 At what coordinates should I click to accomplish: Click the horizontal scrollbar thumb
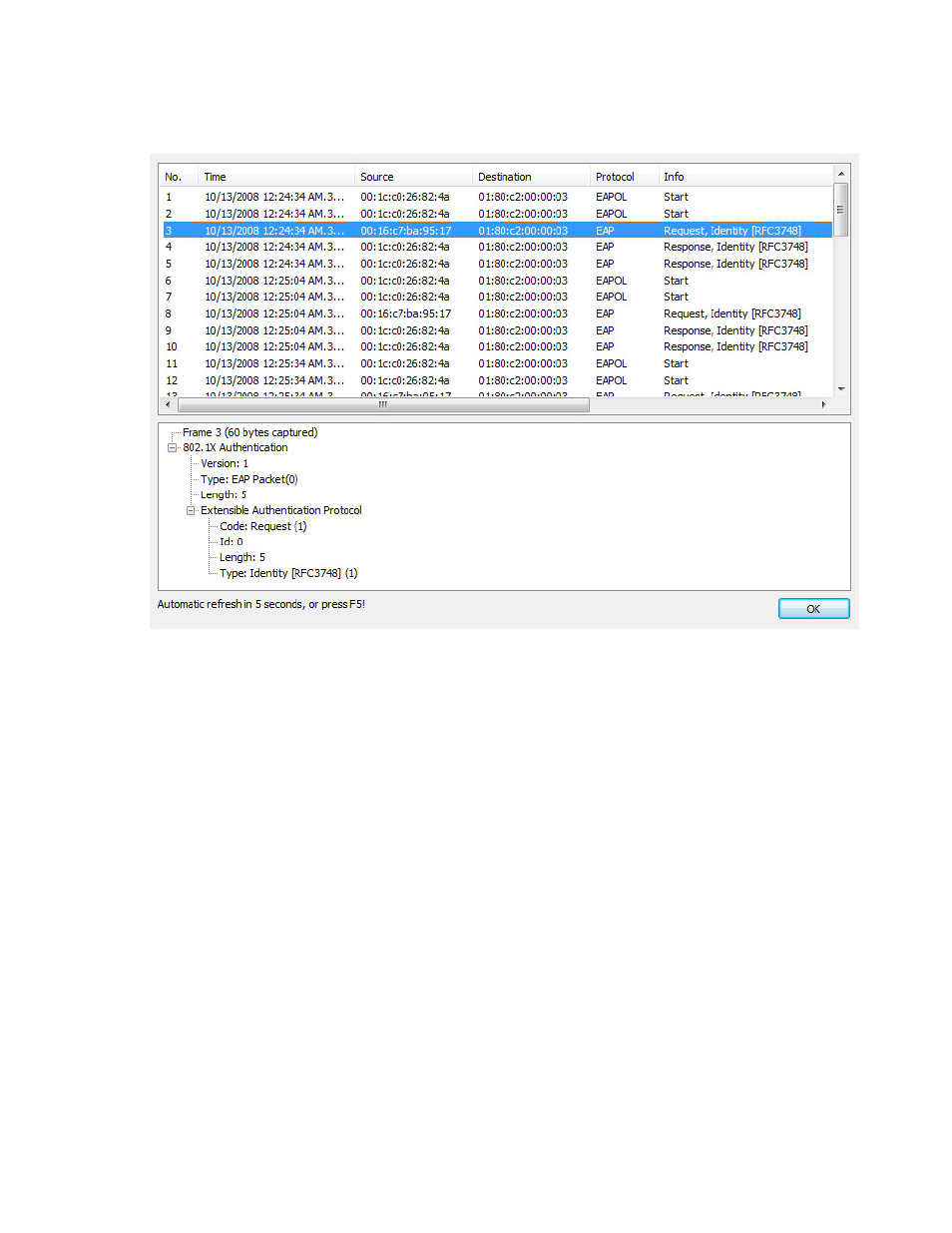(383, 405)
